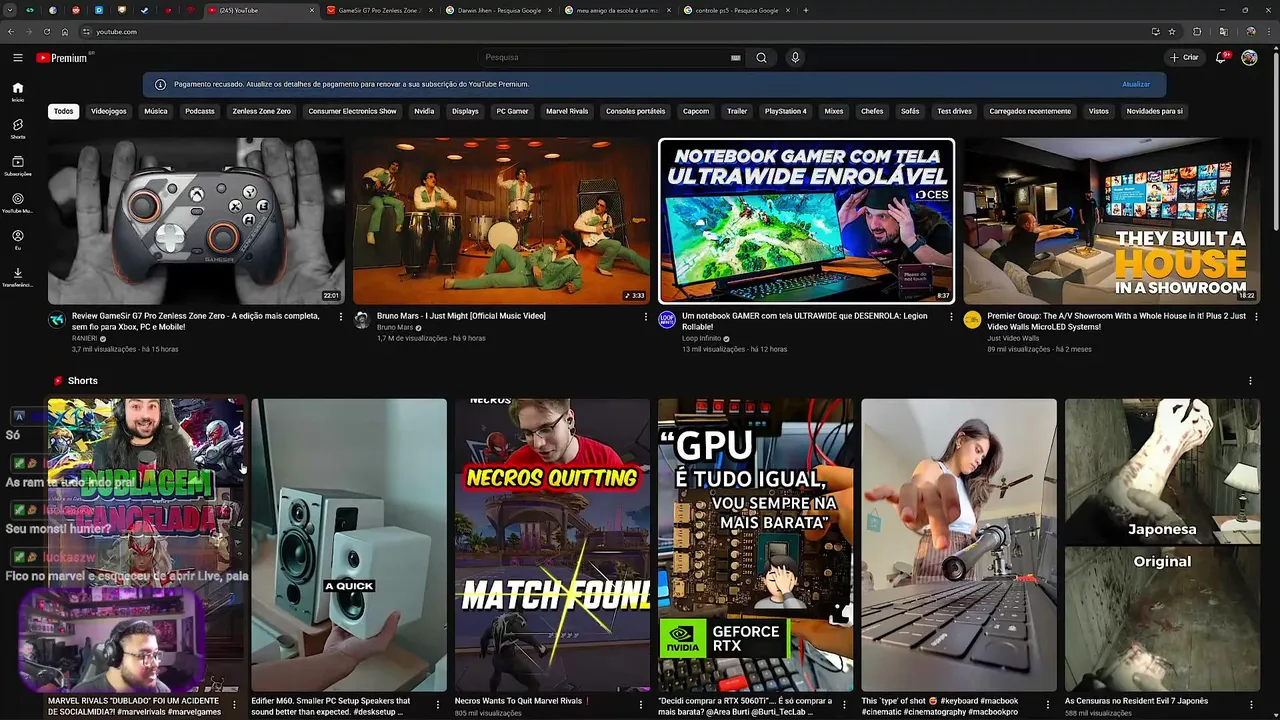The height and width of the screenshot is (720, 1280).
Task: Open a new browser tab
Action: 806,10
